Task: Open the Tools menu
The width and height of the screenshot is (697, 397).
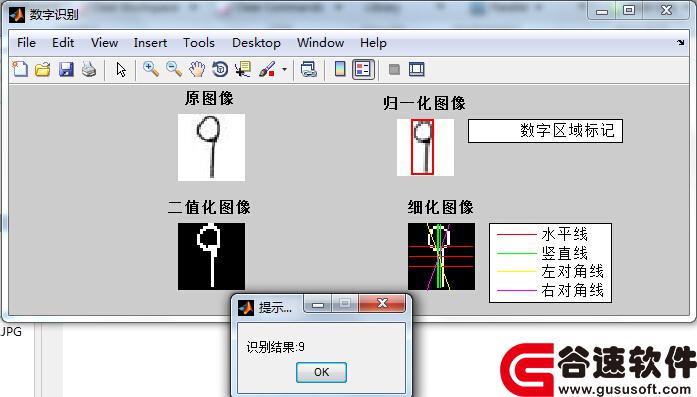Action: click(199, 43)
